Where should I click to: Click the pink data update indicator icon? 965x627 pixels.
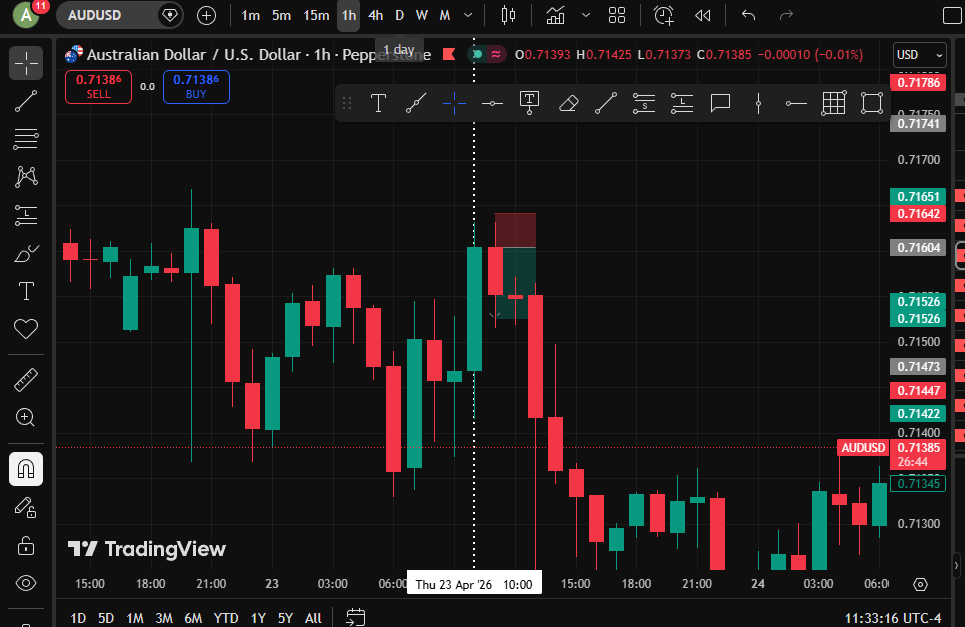(496, 55)
